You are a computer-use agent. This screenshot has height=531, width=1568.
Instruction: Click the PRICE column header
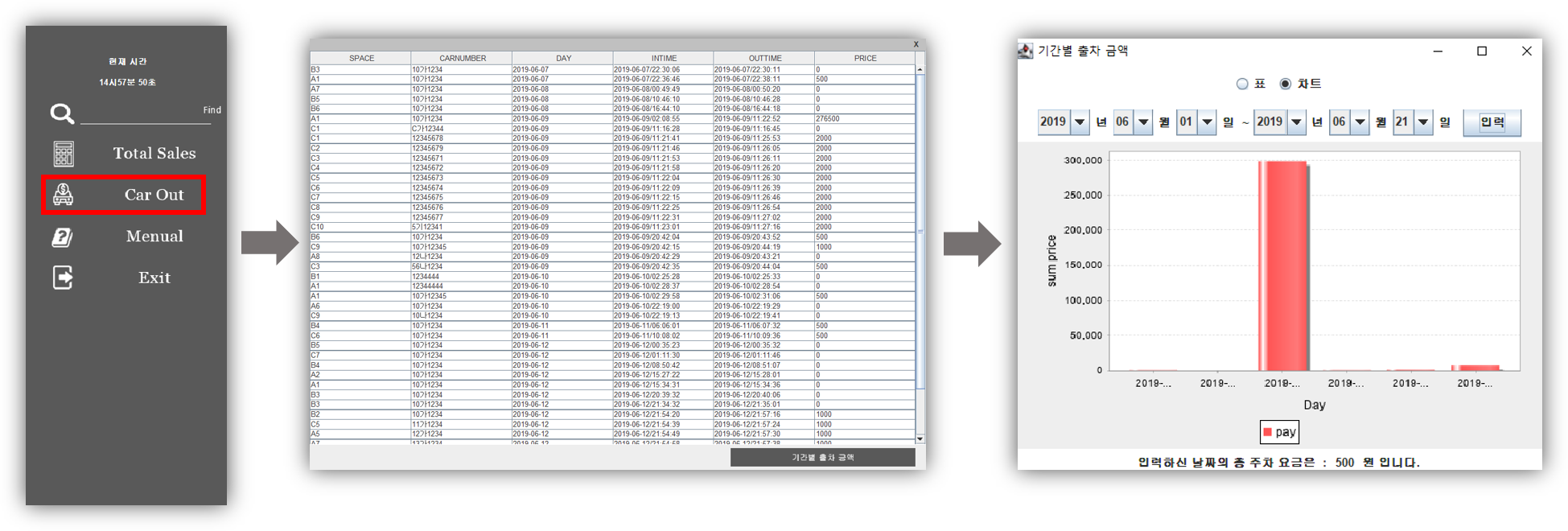865,58
